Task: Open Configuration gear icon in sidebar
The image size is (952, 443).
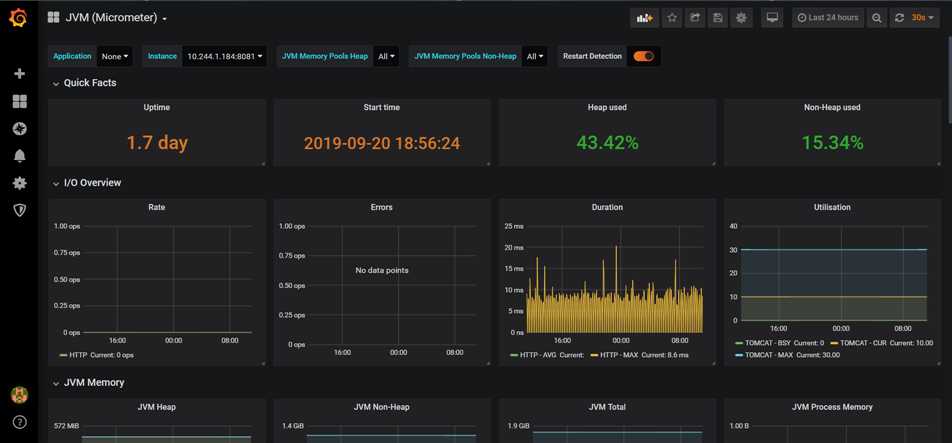Action: 19,183
